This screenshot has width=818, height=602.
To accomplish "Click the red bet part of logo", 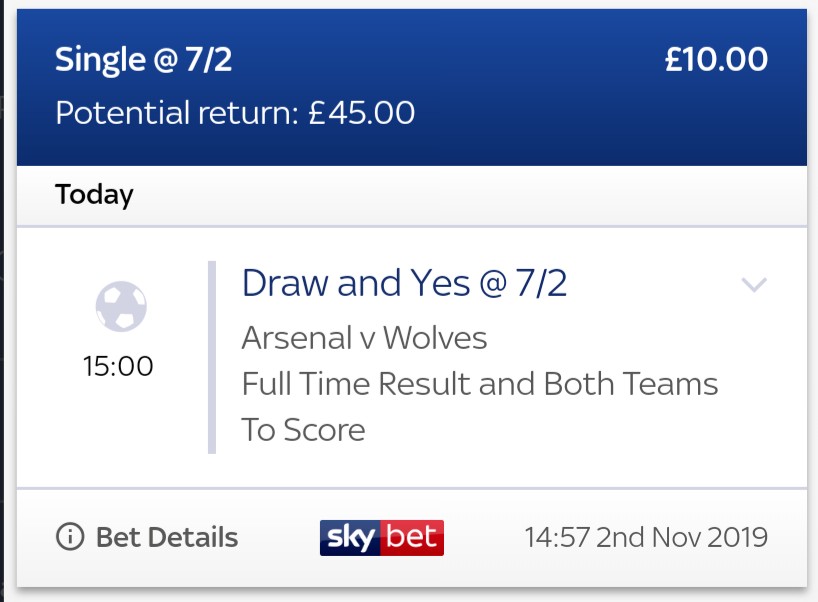I will click(413, 537).
